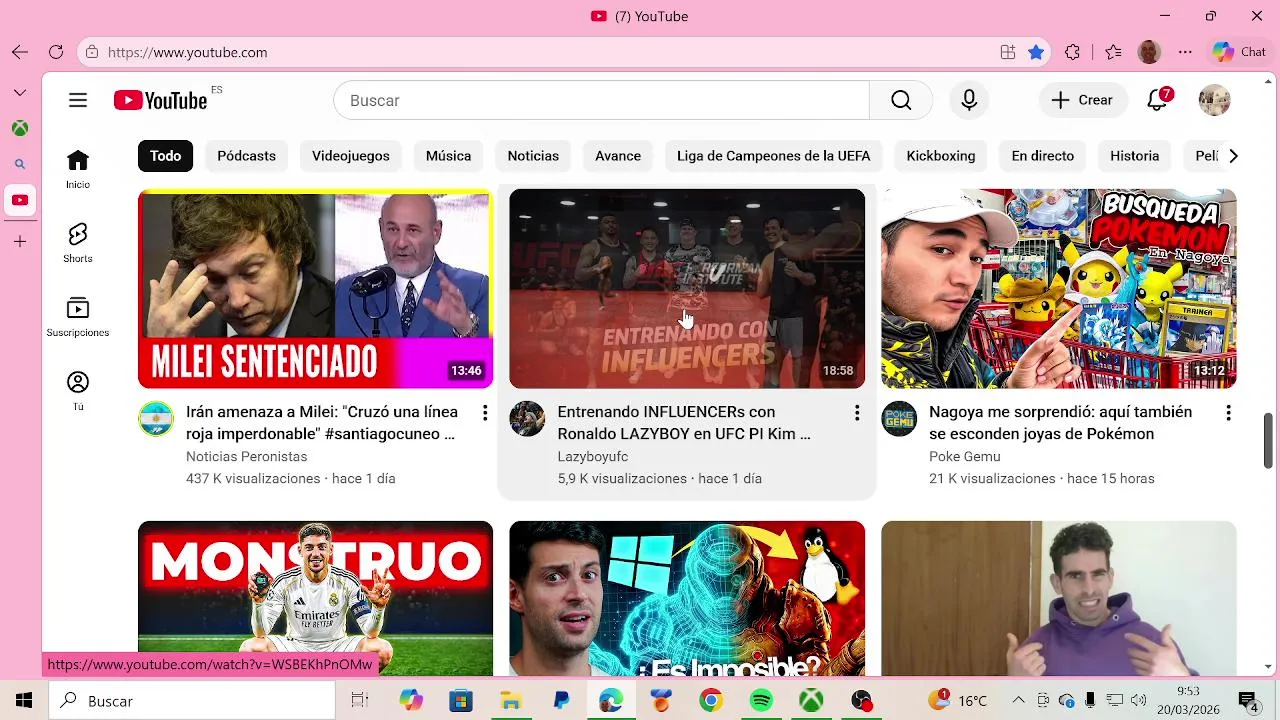Viewport: 1280px width, 720px height.
Task: Select the Noticias filter chip
Action: [x=533, y=156]
